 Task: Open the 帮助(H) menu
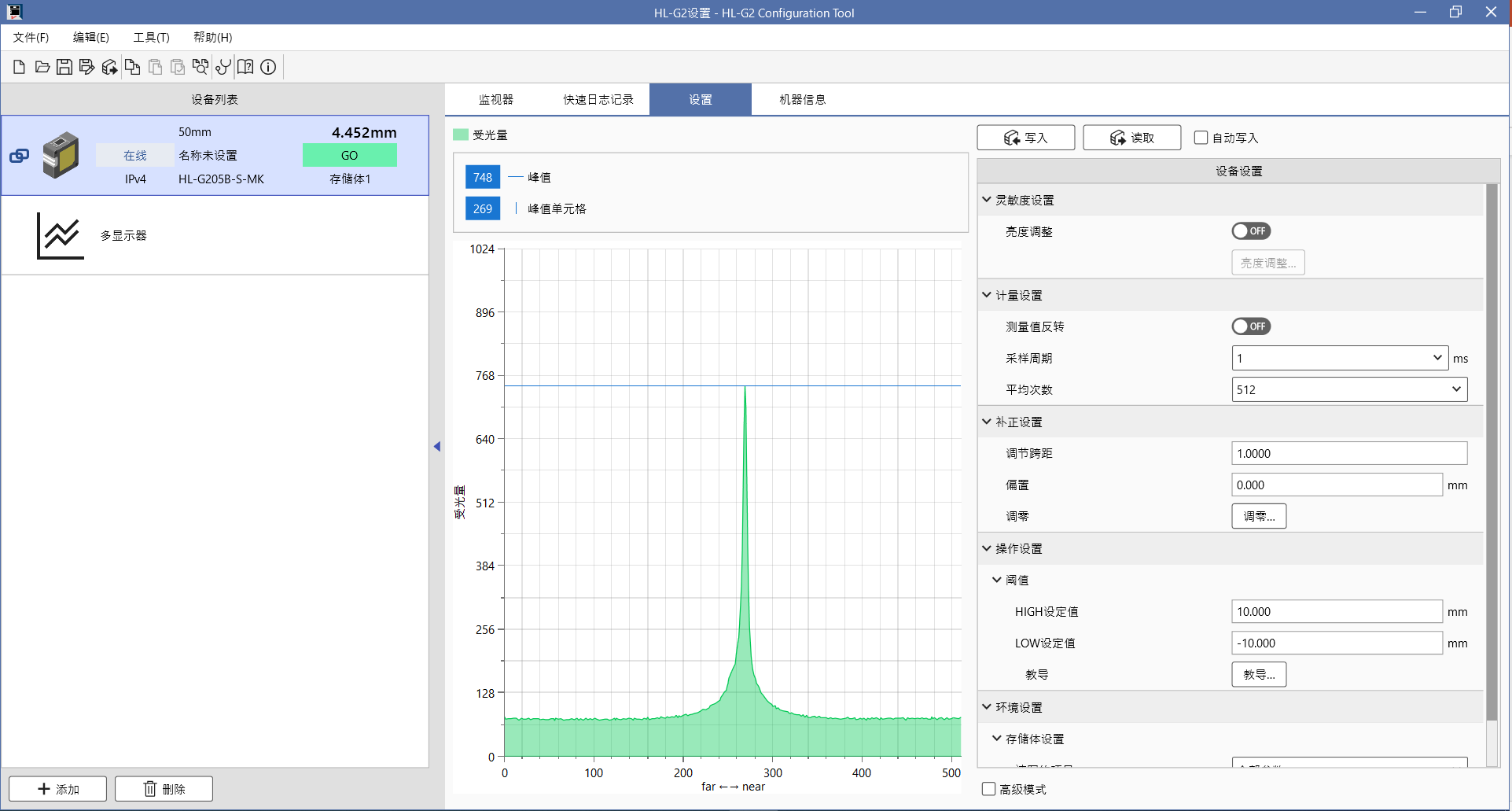pos(212,37)
